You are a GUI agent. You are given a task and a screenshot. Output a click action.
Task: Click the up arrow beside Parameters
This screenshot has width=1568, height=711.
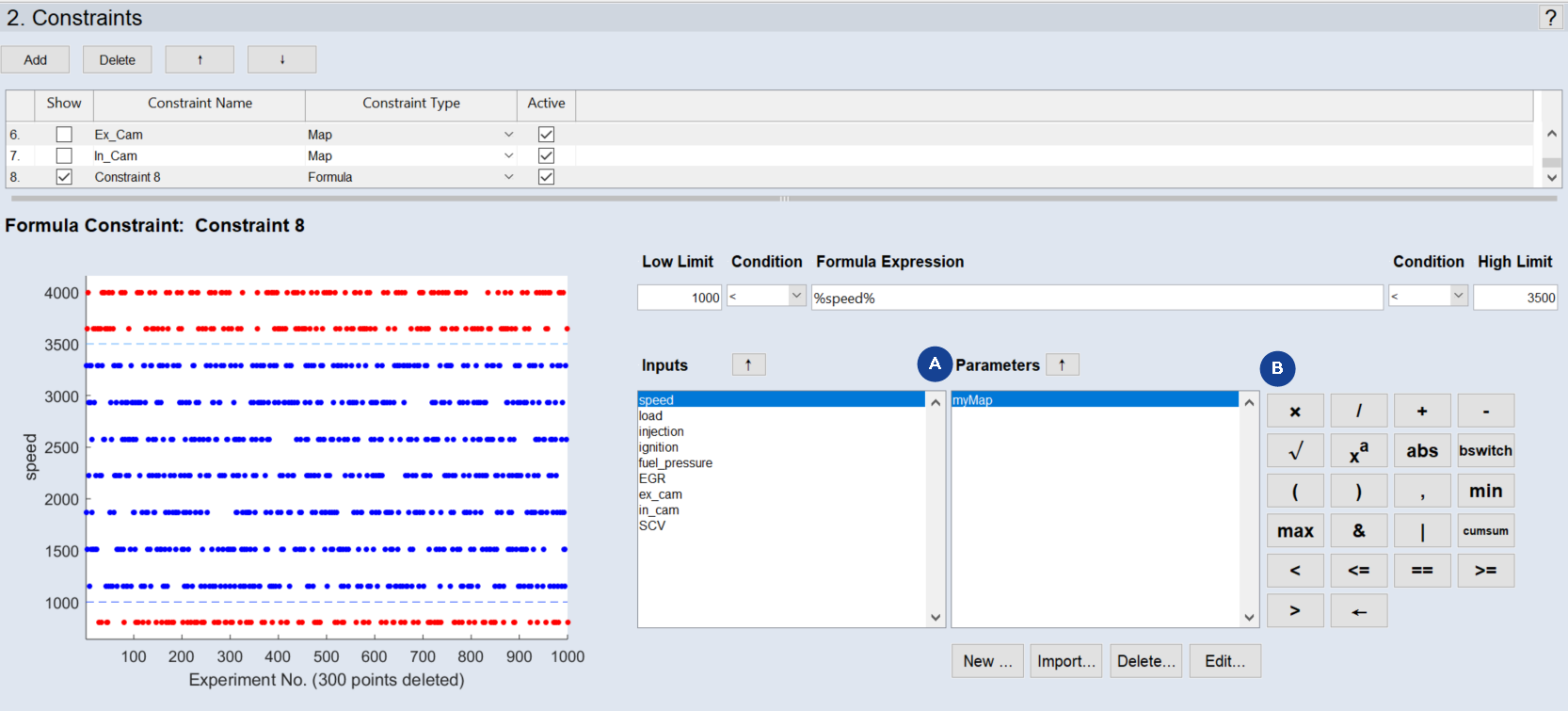pyautogui.click(x=1062, y=364)
